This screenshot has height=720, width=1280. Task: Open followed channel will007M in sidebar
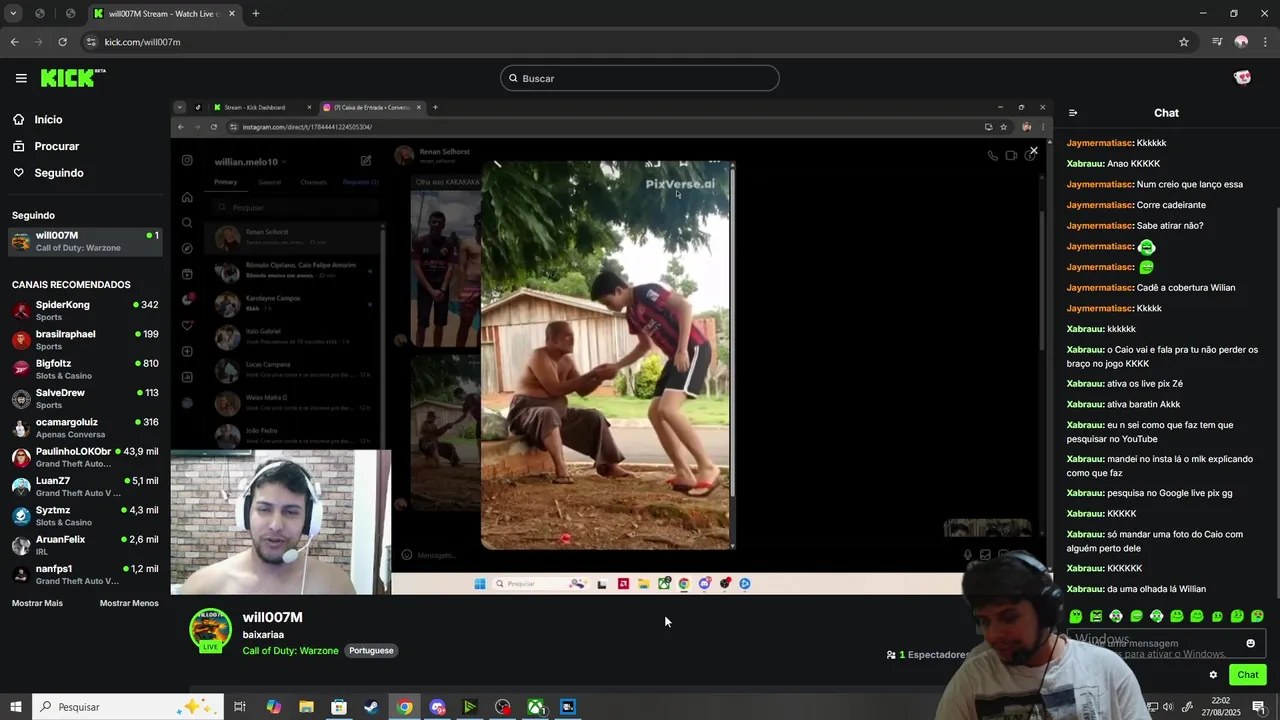(x=85, y=241)
